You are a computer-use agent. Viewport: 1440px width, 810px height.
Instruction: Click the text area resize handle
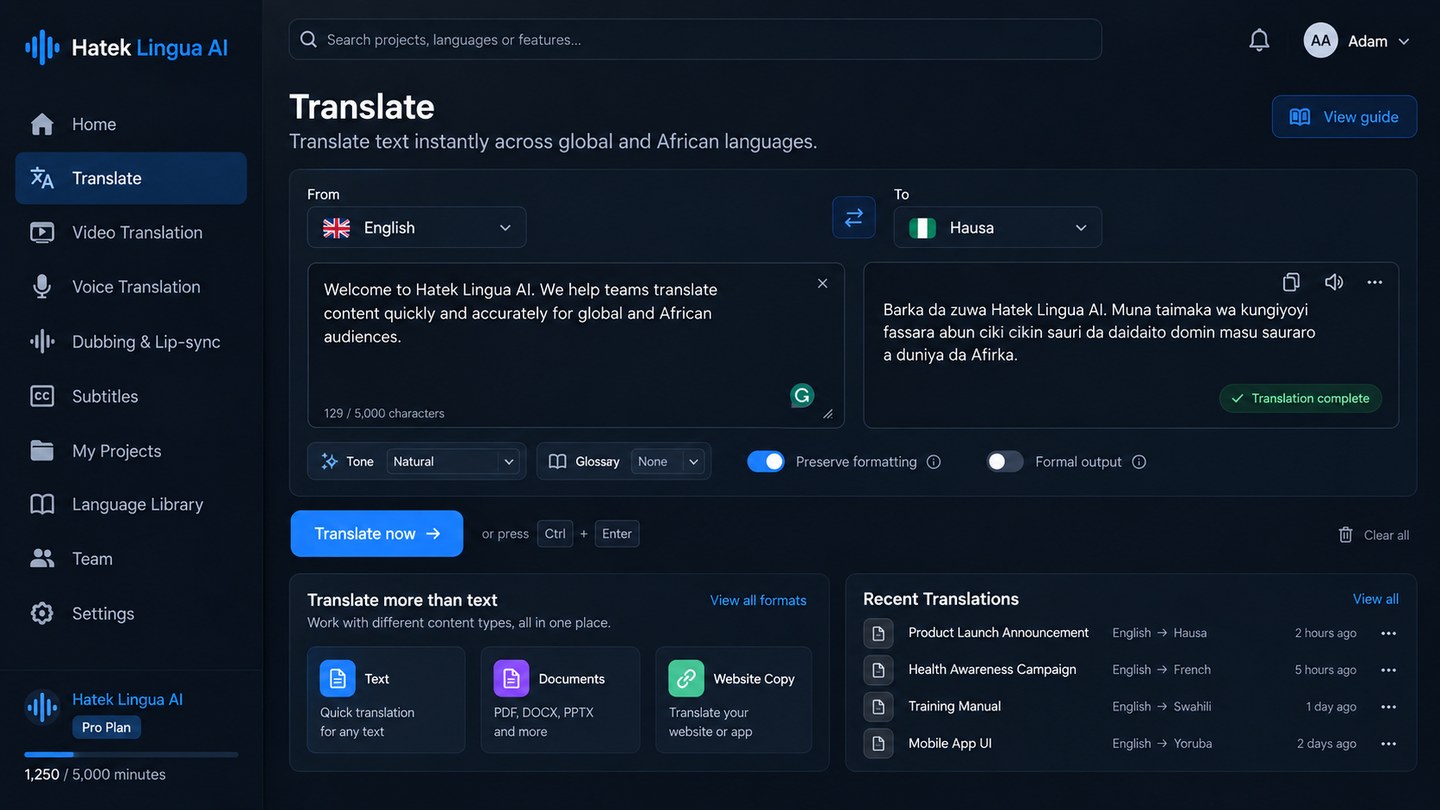pyautogui.click(x=828, y=413)
